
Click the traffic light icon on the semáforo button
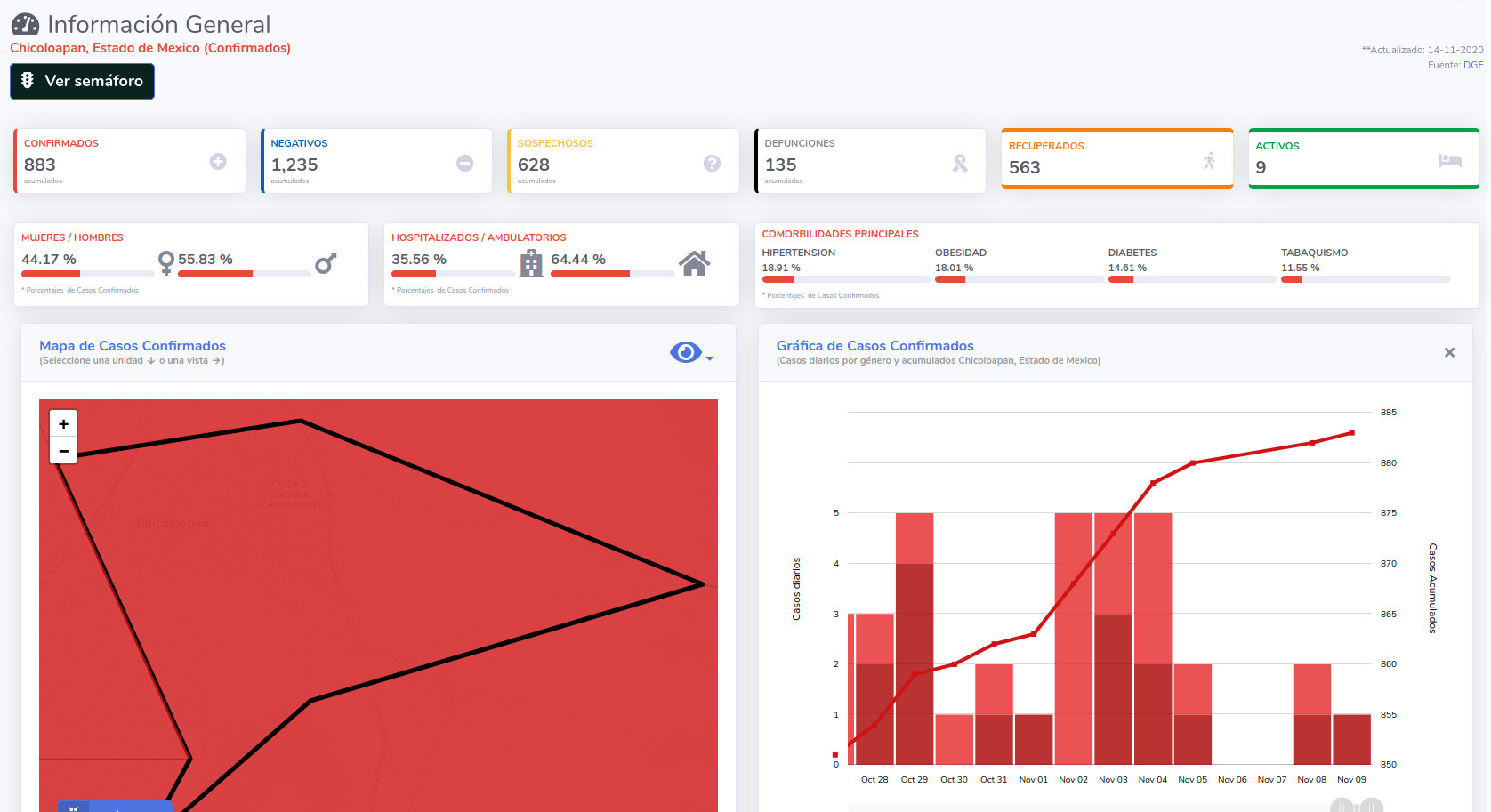(28, 80)
